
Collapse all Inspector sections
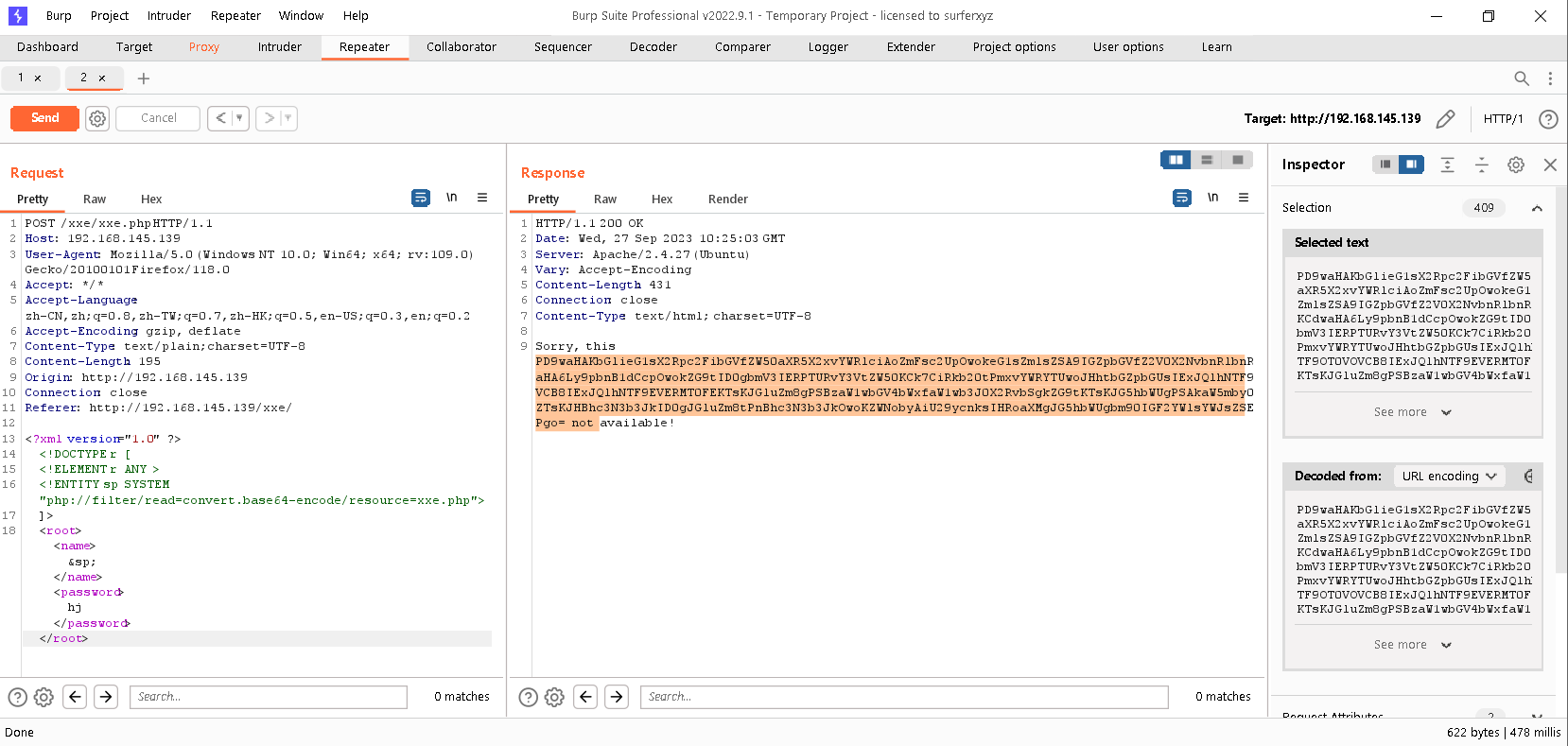point(1482,165)
